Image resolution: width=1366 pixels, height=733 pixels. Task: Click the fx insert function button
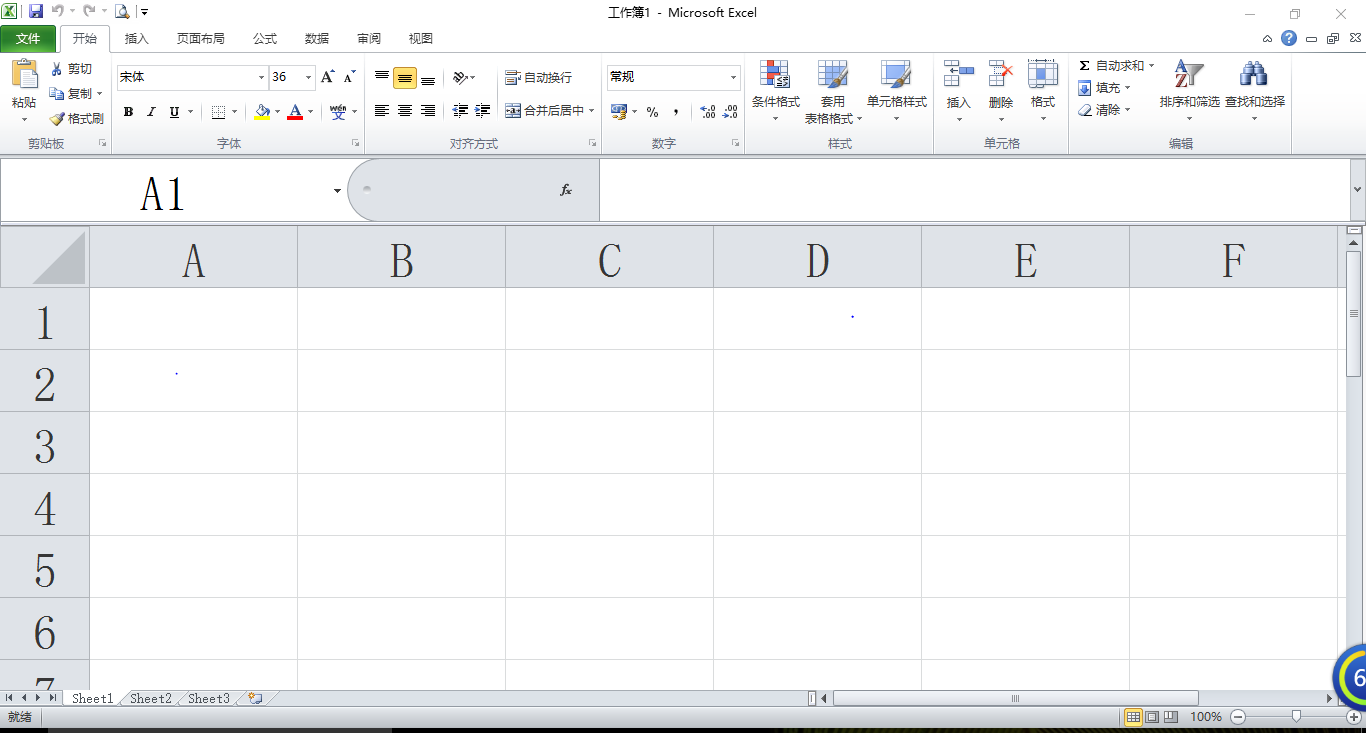[x=566, y=190]
